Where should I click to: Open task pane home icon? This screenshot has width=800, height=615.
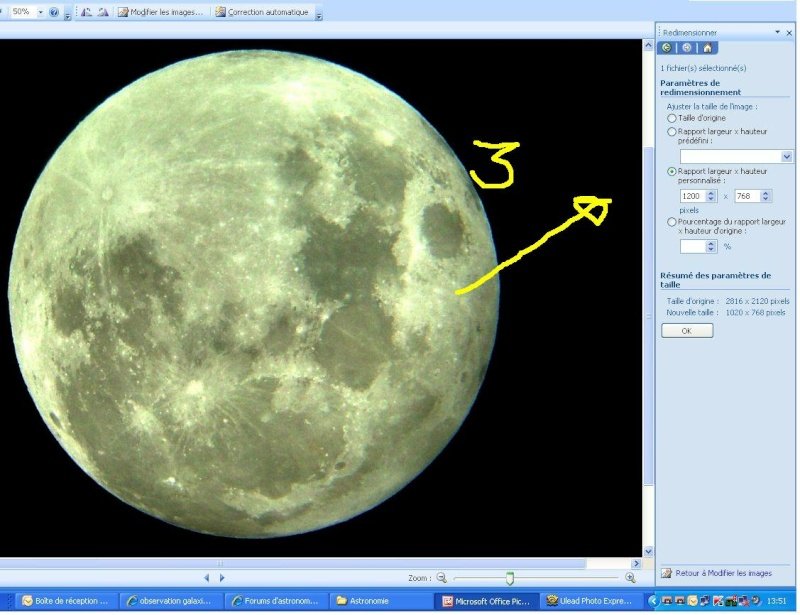(707, 48)
